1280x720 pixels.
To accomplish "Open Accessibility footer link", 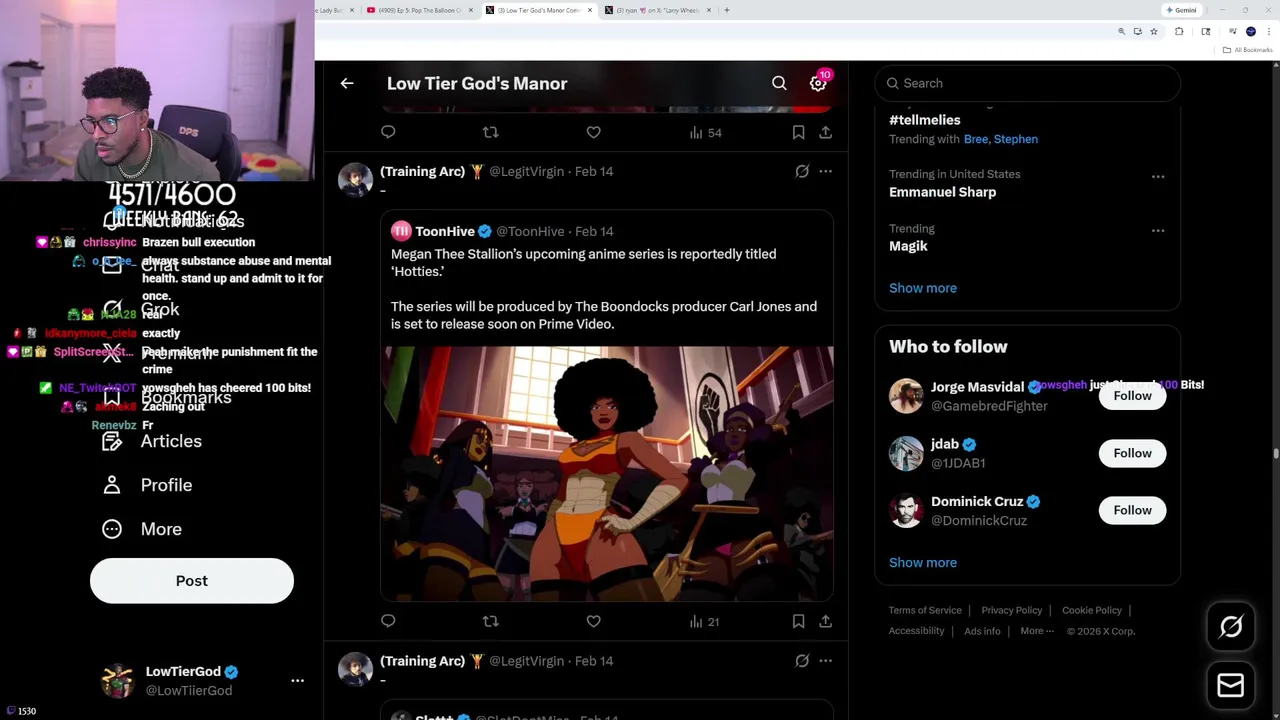I will [916, 631].
